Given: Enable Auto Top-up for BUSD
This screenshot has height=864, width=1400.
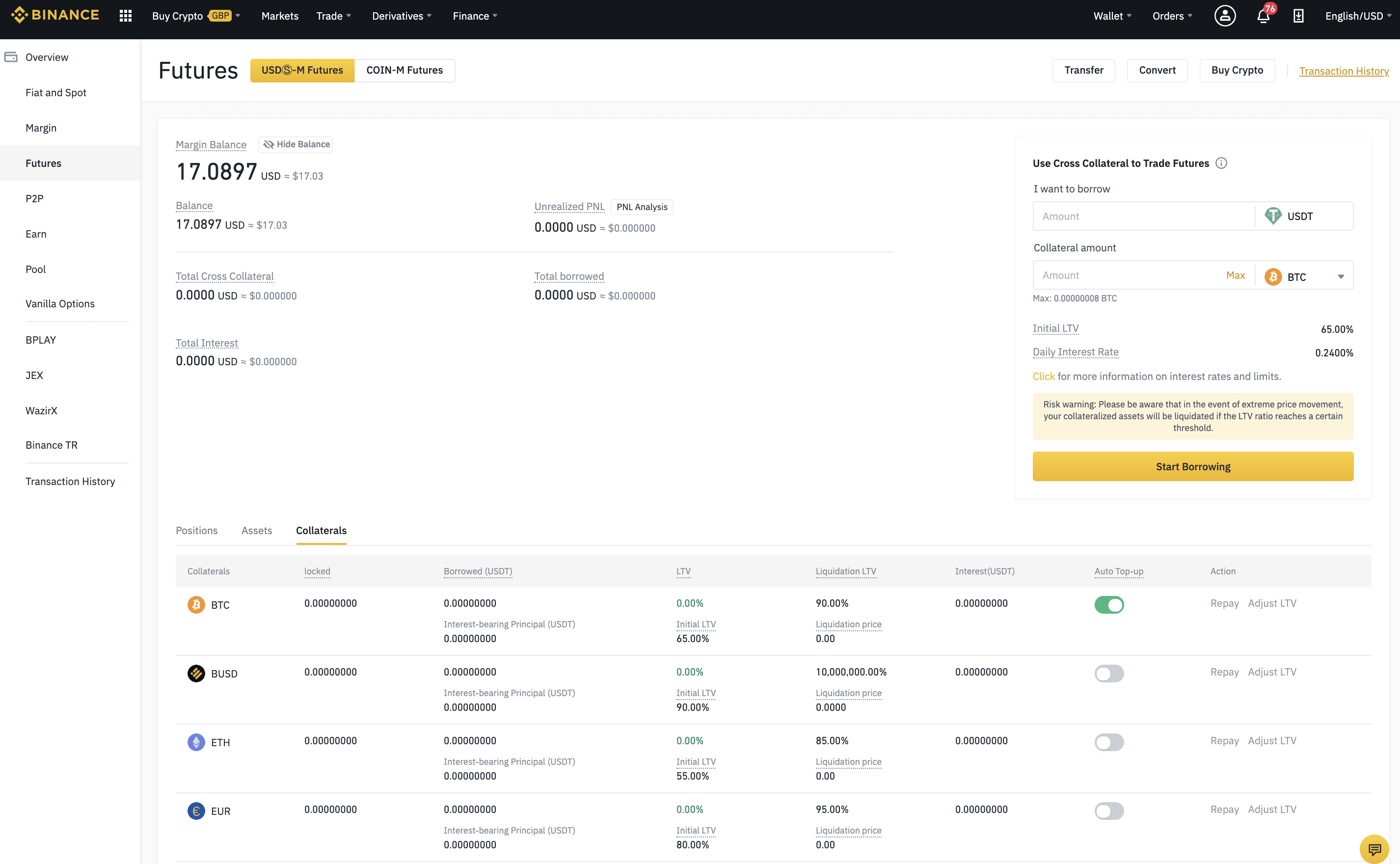Looking at the screenshot, I should [x=1108, y=673].
